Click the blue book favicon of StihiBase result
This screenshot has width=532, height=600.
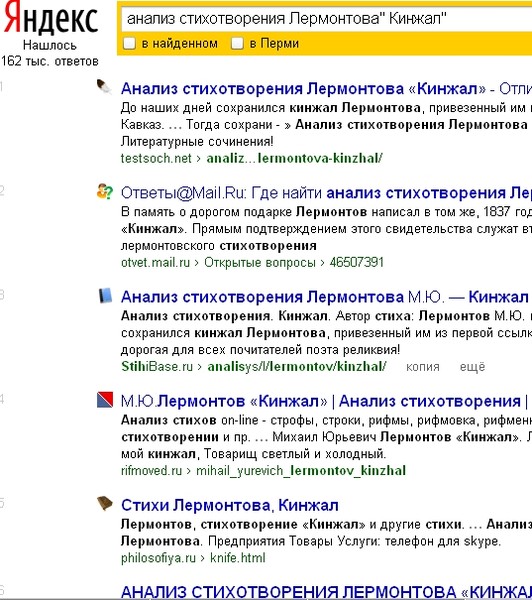[x=105, y=295]
